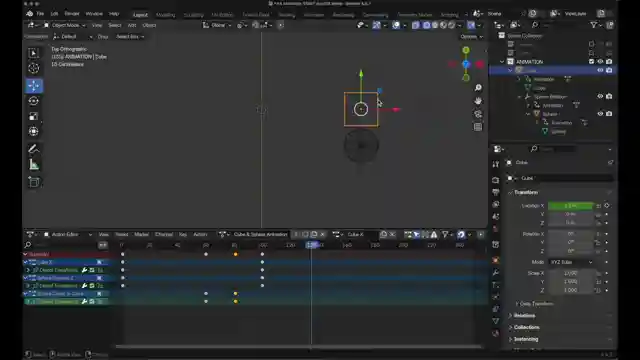Select the Scale tool
Viewport: 640px width, 360px height.
pyautogui.click(x=34, y=116)
